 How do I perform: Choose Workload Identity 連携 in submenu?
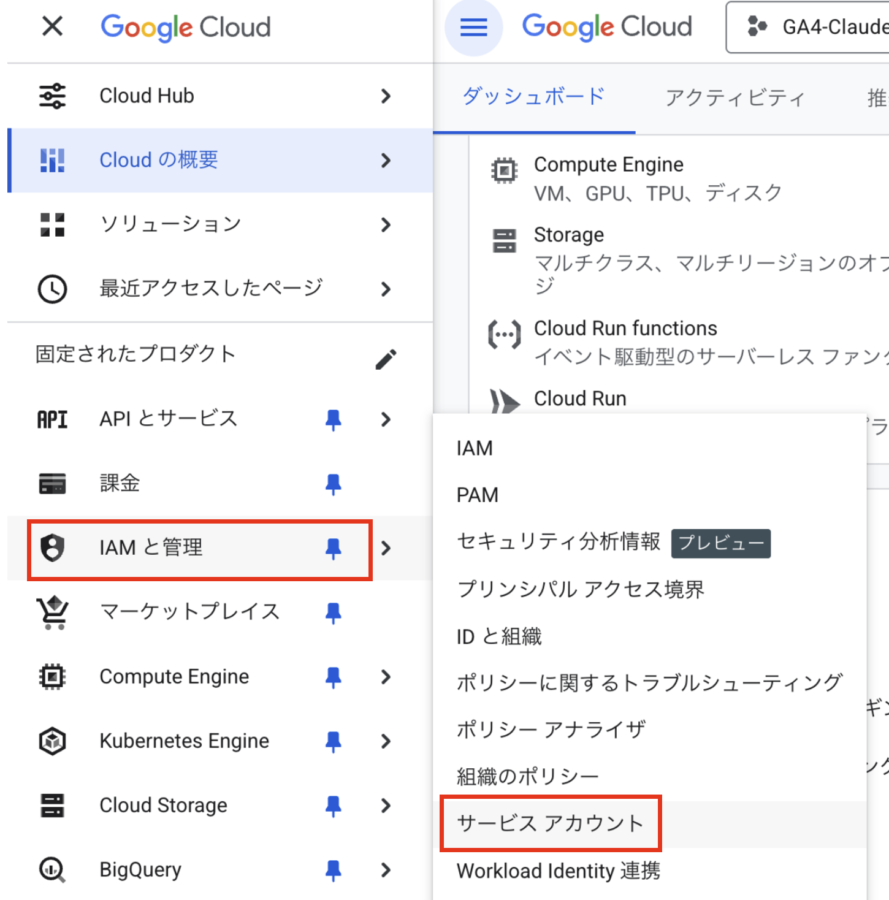[x=558, y=871]
